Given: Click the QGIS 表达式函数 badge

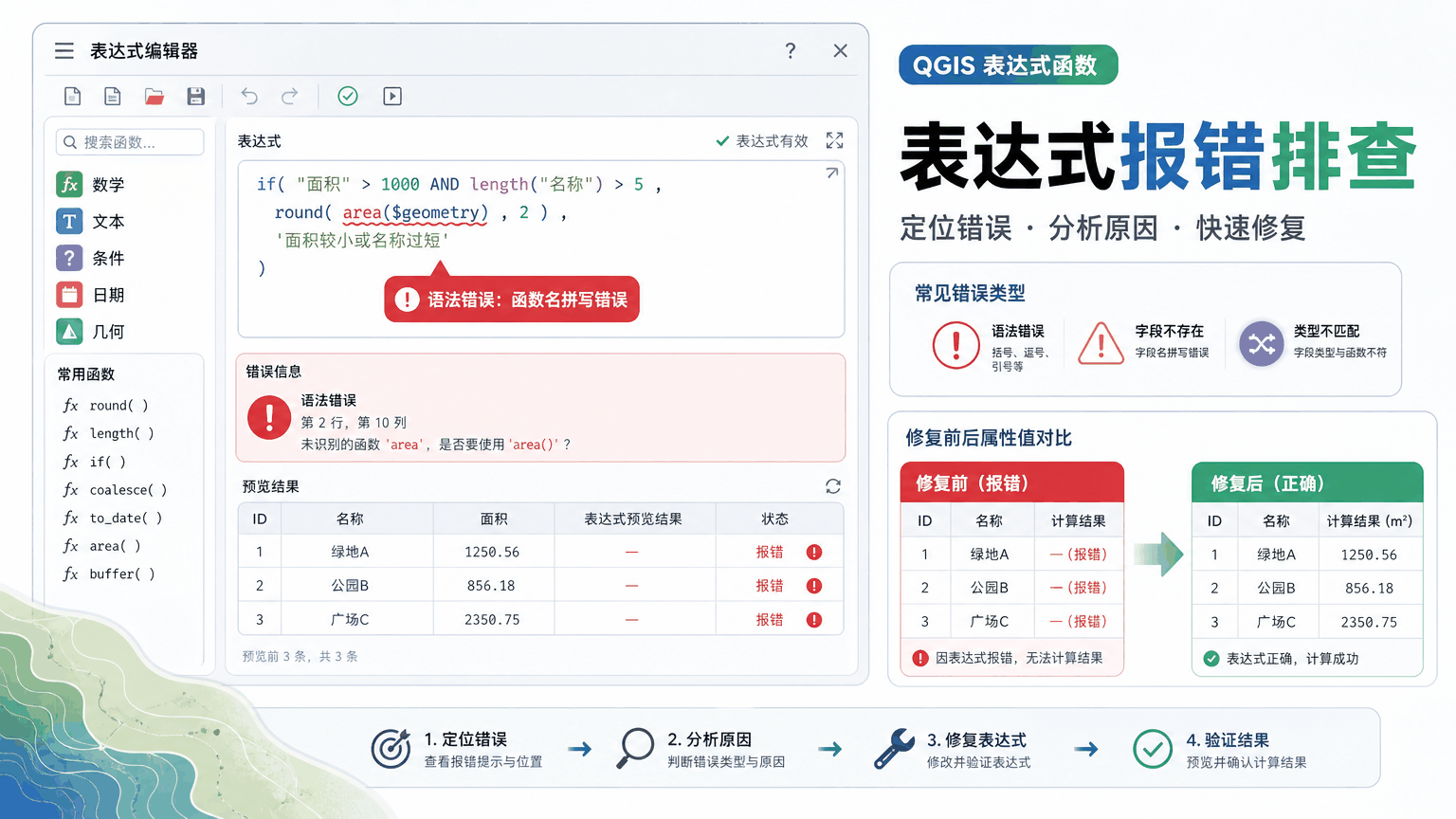Looking at the screenshot, I should click(x=1008, y=65).
